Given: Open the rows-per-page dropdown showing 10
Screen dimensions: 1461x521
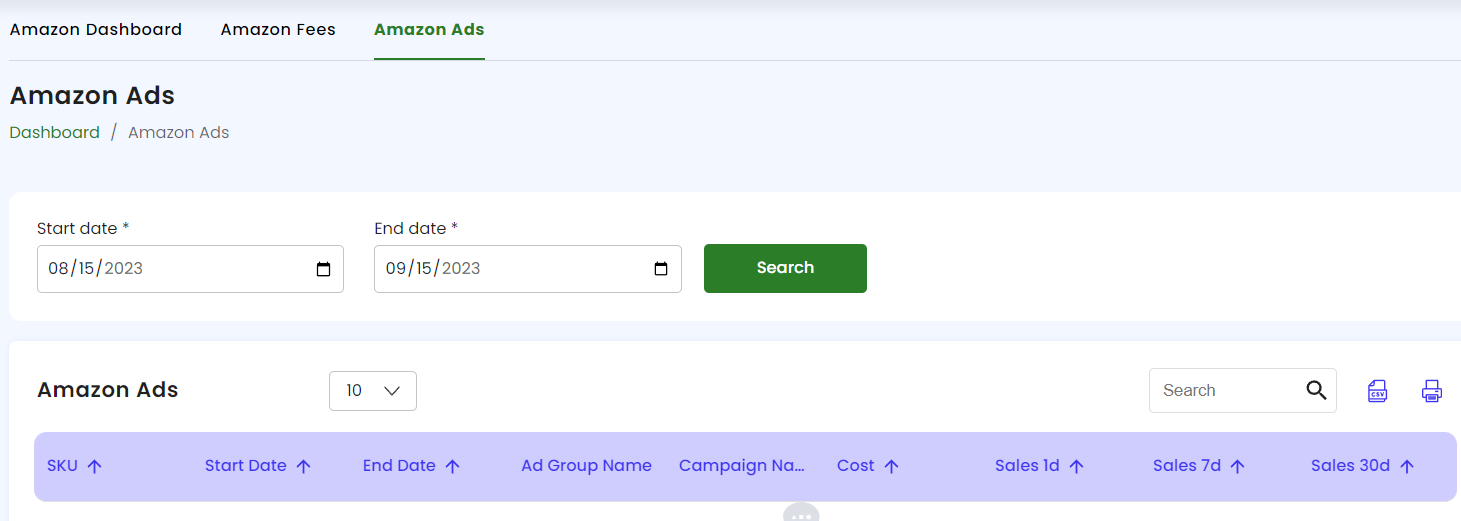Looking at the screenshot, I should click(373, 391).
